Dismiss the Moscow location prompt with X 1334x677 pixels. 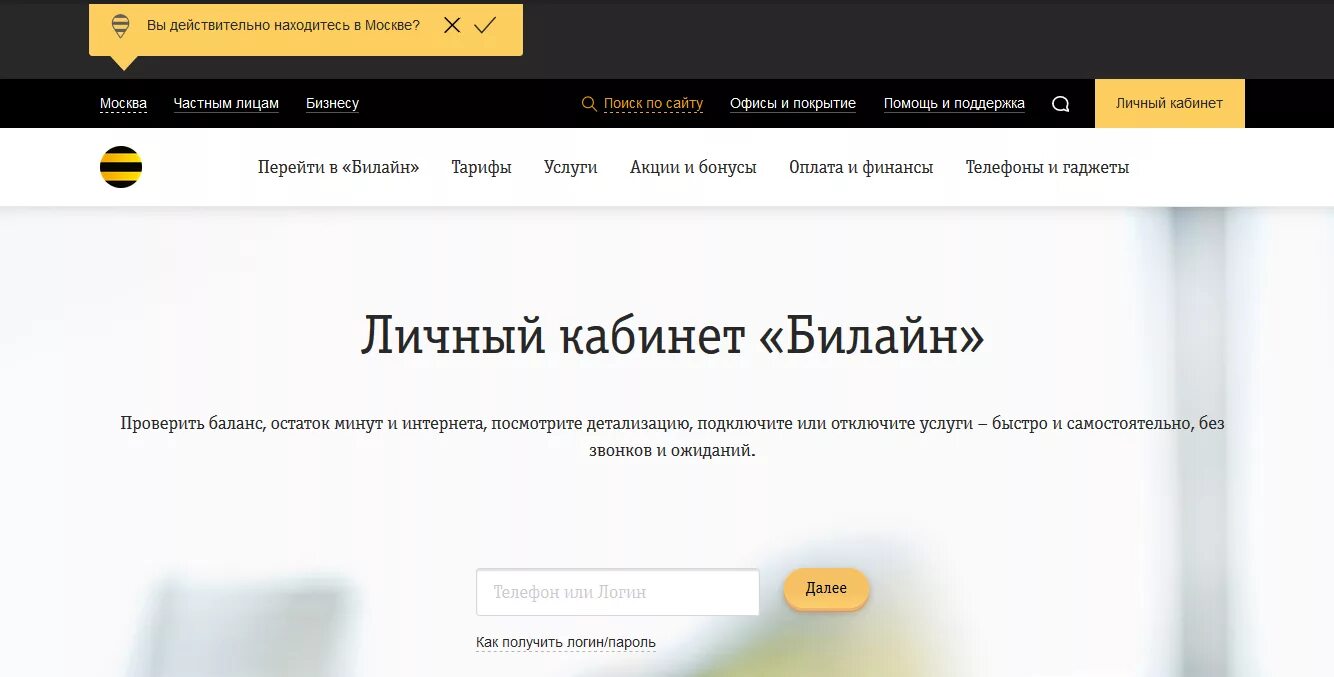(x=452, y=25)
